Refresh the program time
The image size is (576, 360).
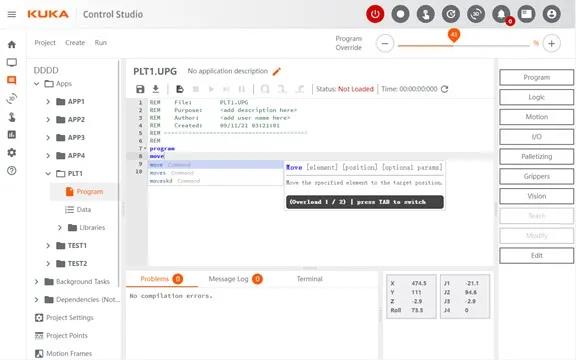[444, 89]
